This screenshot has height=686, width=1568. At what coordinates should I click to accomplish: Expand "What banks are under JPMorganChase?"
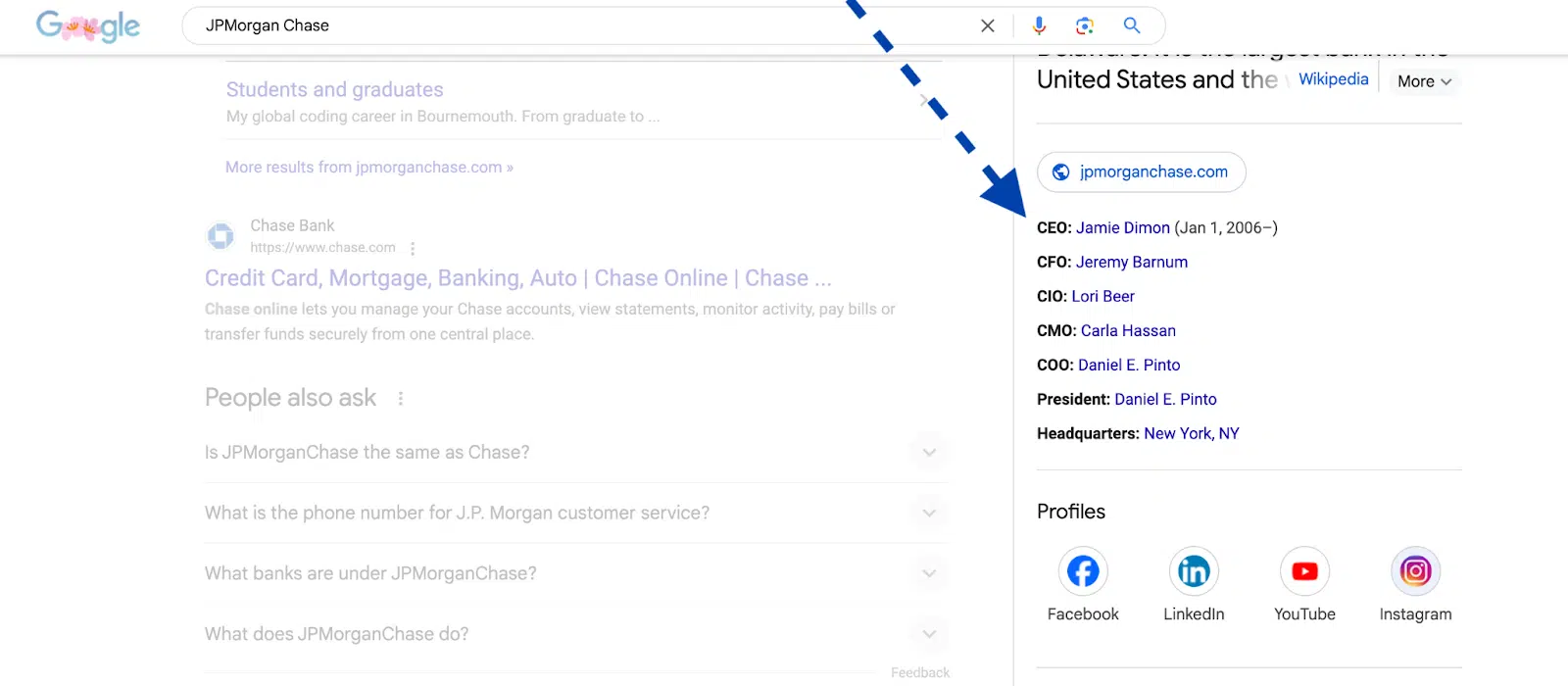point(575,574)
